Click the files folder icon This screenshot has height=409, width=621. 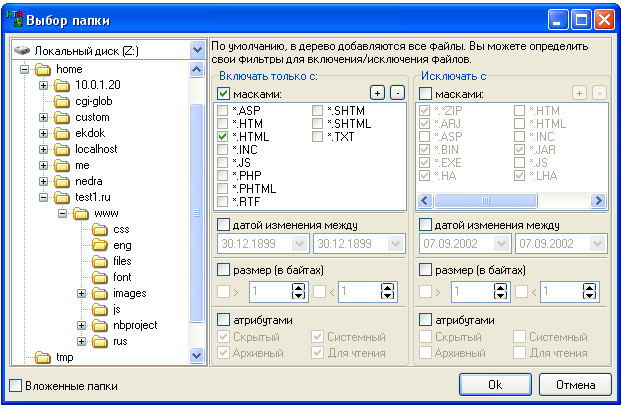100,261
